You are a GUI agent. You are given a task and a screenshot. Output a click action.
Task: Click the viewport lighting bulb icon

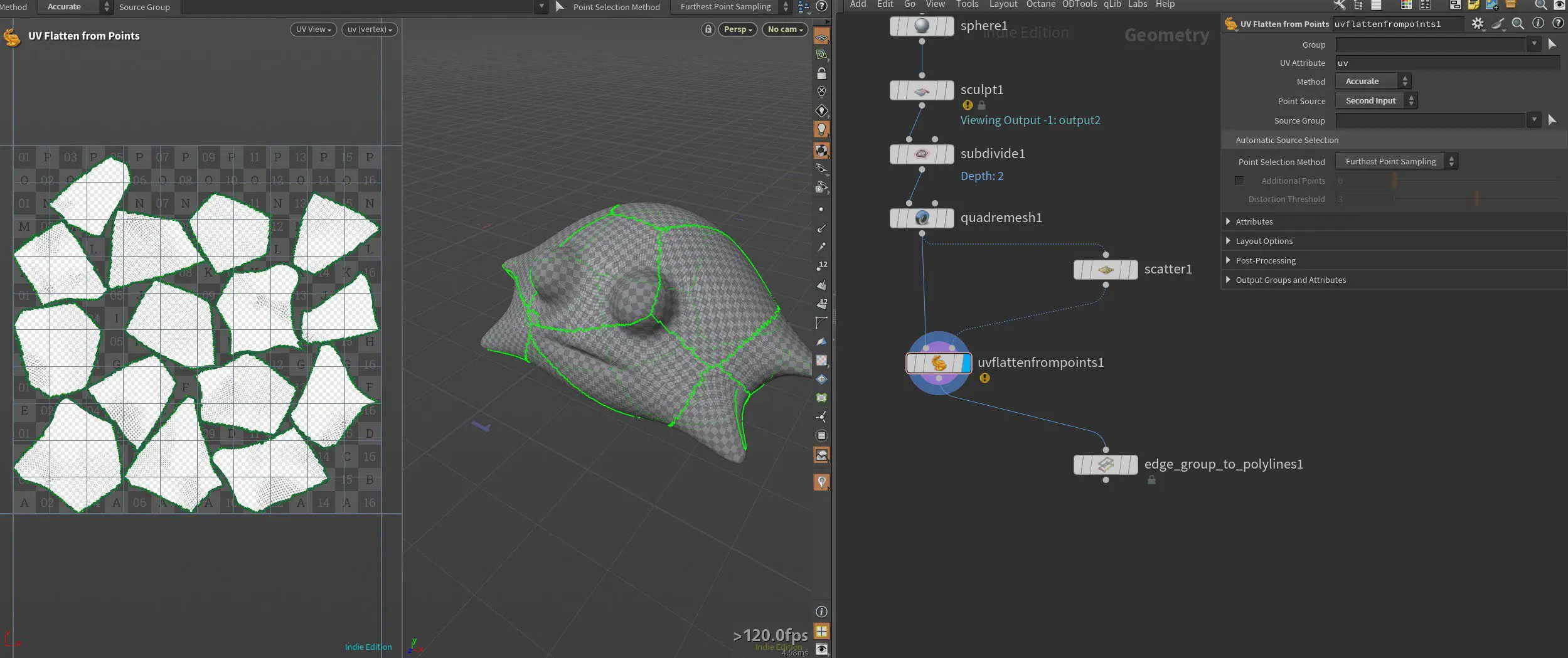821,129
